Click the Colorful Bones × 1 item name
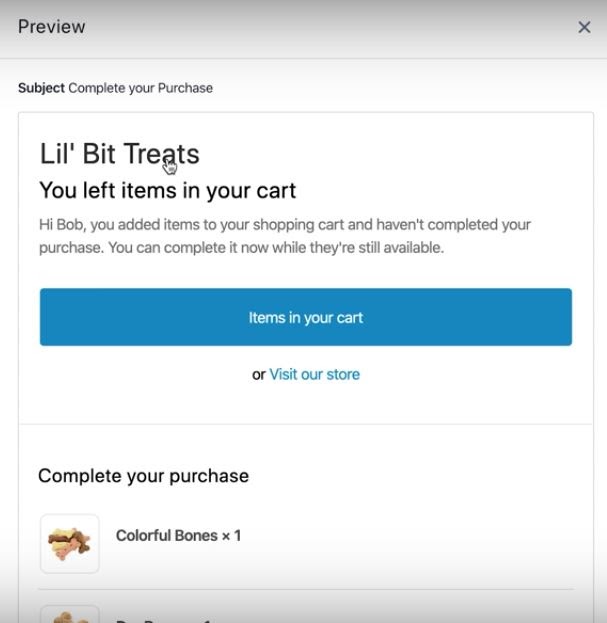The width and height of the screenshot is (607, 623). tap(178, 536)
